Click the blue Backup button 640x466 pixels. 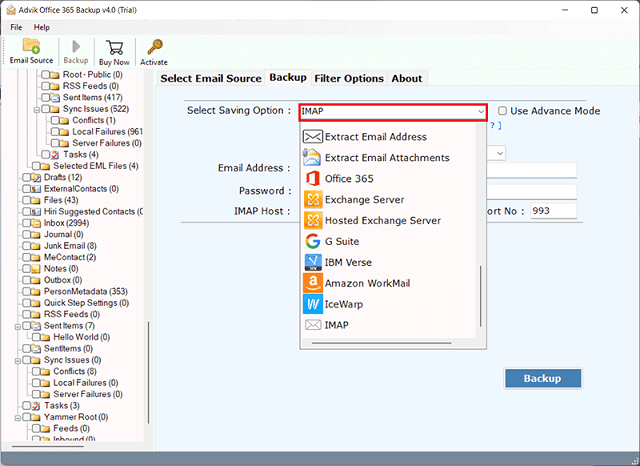[x=543, y=378]
